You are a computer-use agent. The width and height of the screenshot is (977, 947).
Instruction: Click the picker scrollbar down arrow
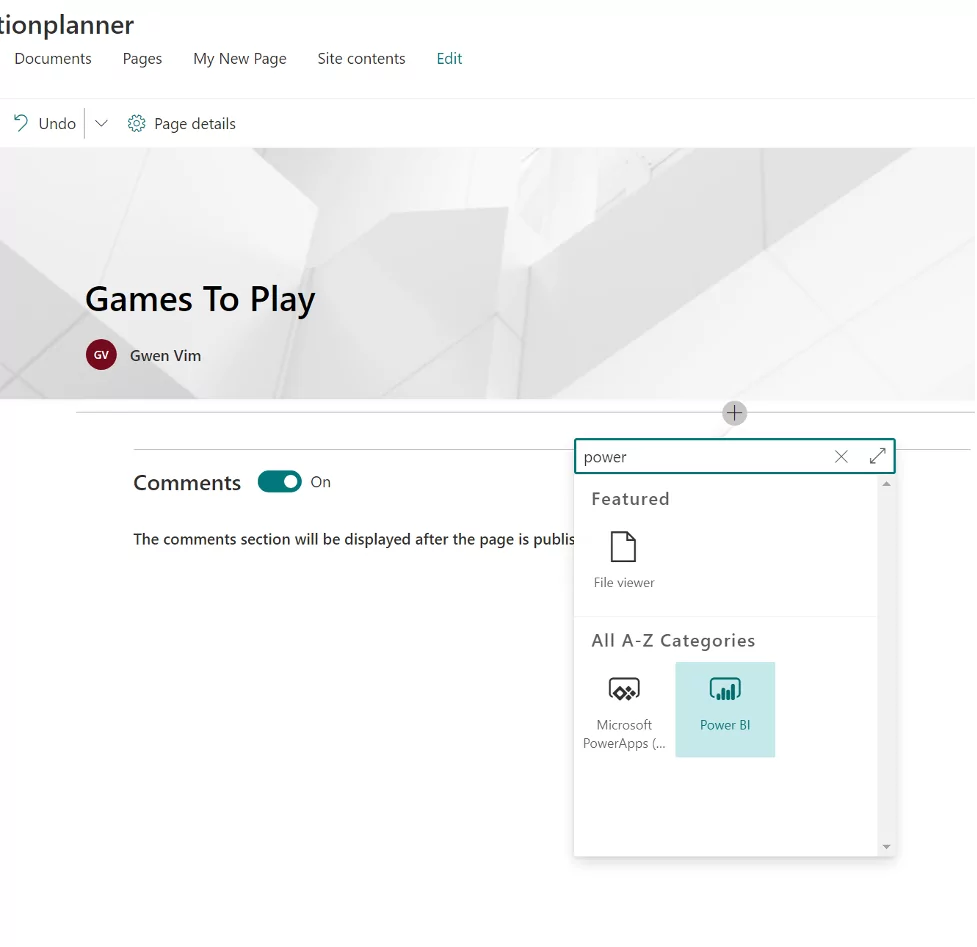(887, 847)
